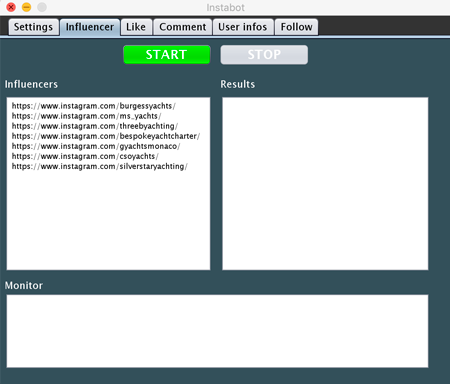Select the silverstaryachting URL line
The image size is (450, 384).
(100, 166)
